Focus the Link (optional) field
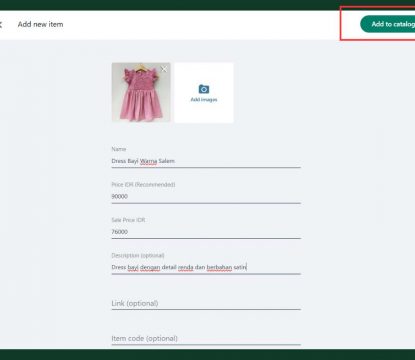The image size is (415, 360). 206,303
